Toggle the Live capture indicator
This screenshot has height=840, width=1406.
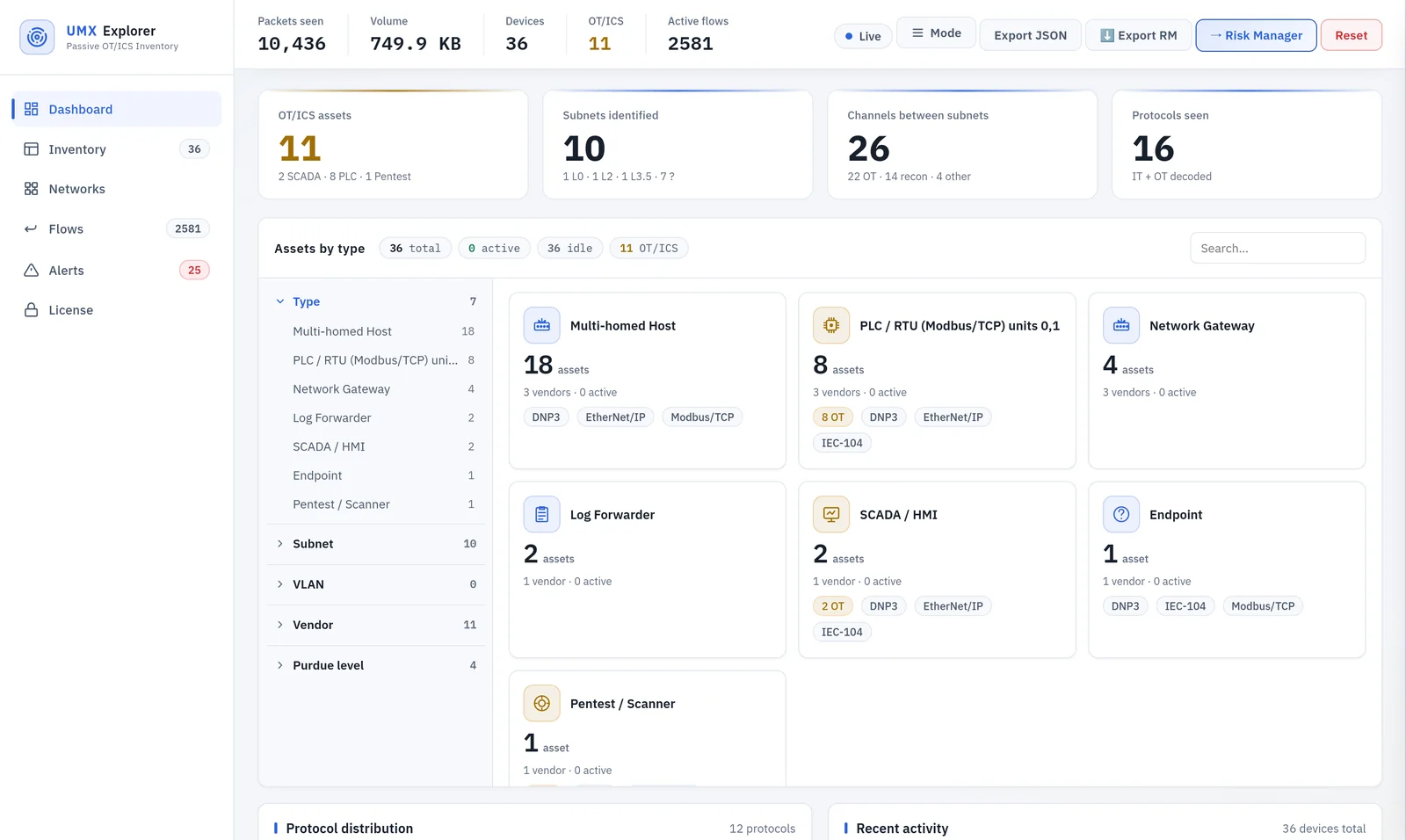click(863, 36)
